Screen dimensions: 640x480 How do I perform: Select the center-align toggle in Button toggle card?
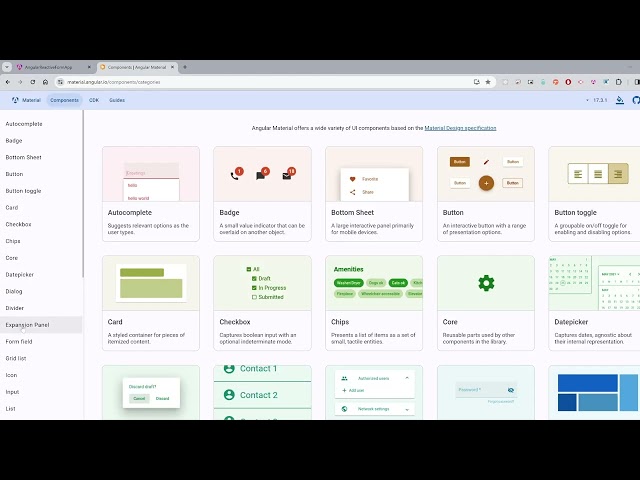pyautogui.click(x=598, y=174)
